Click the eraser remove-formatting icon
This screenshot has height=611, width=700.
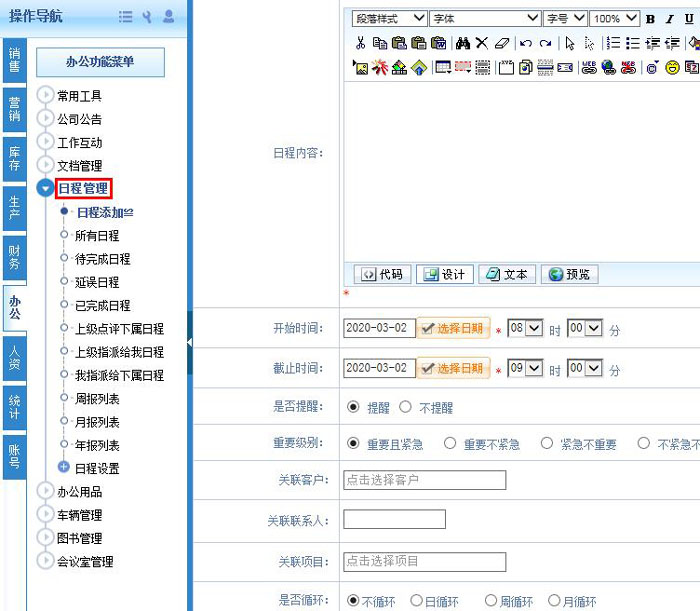[x=502, y=43]
